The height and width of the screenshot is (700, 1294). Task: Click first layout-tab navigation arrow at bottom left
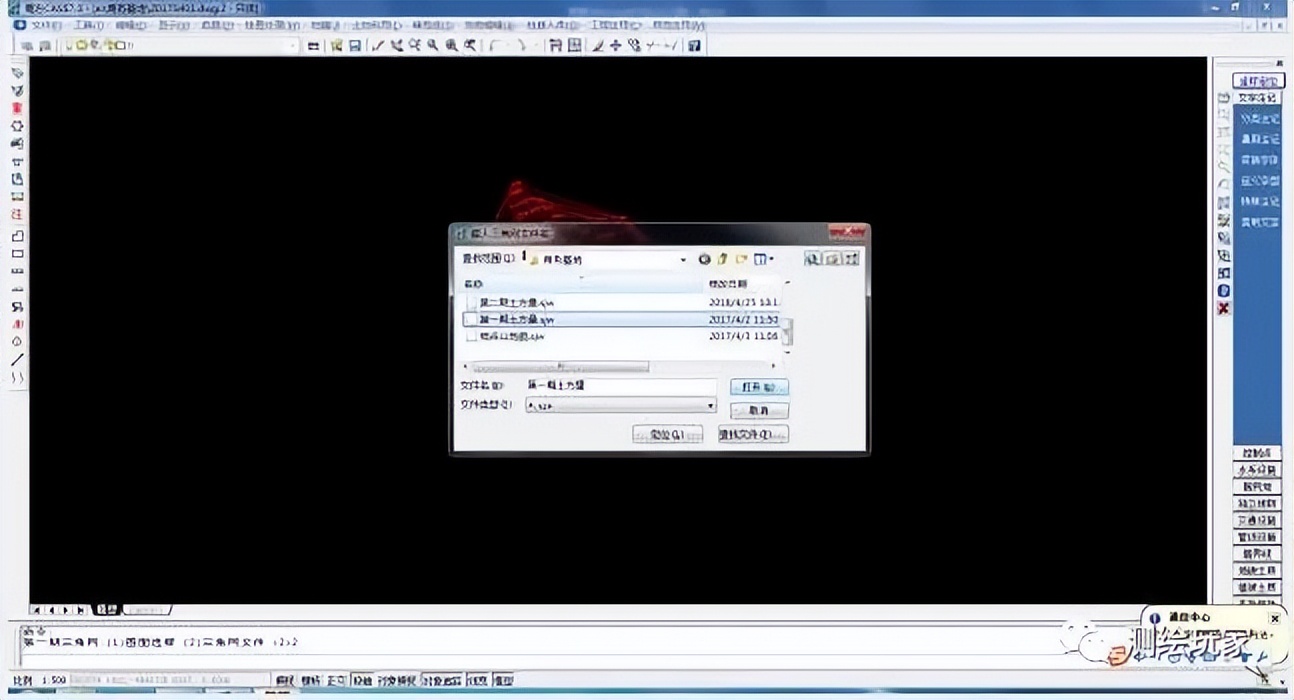click(x=37, y=609)
